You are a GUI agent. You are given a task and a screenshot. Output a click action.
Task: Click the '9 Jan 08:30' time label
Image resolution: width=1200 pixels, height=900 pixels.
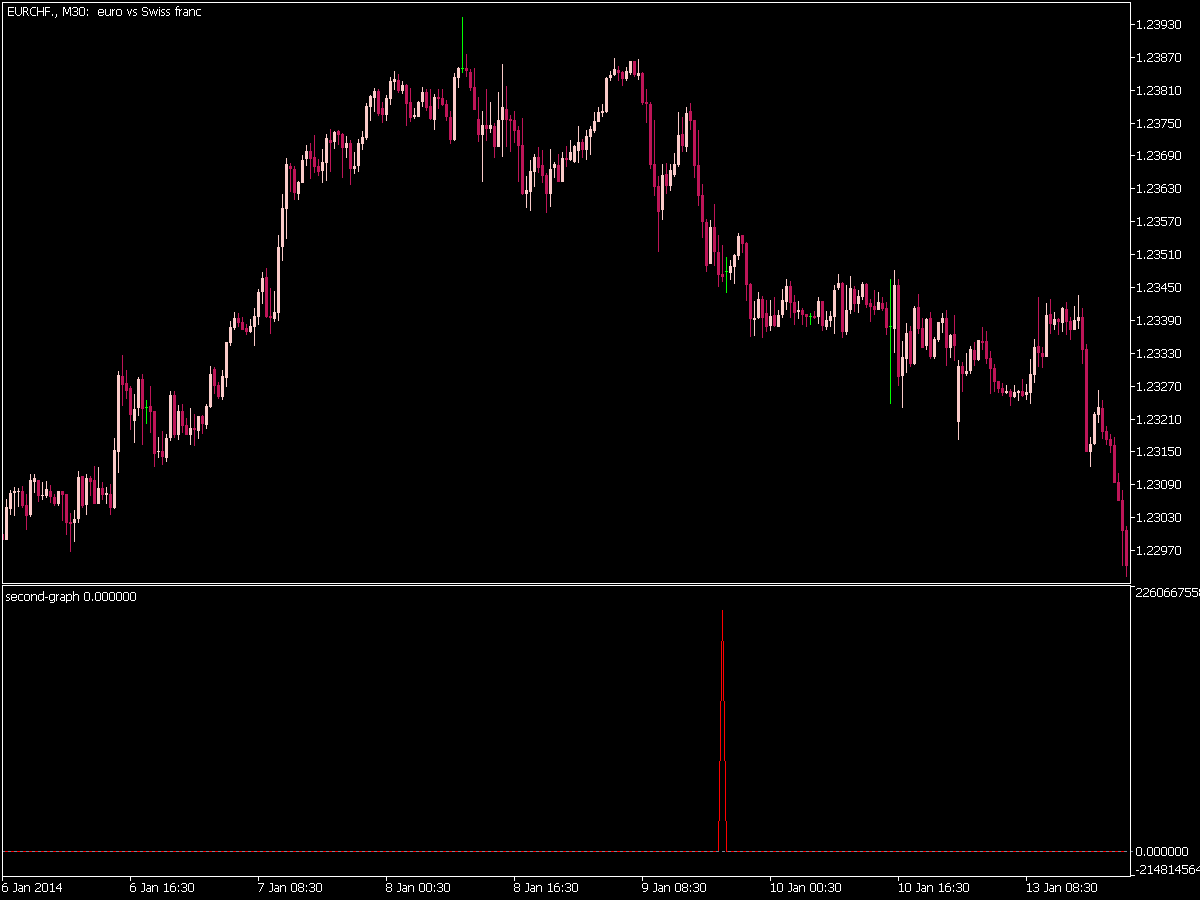674,887
